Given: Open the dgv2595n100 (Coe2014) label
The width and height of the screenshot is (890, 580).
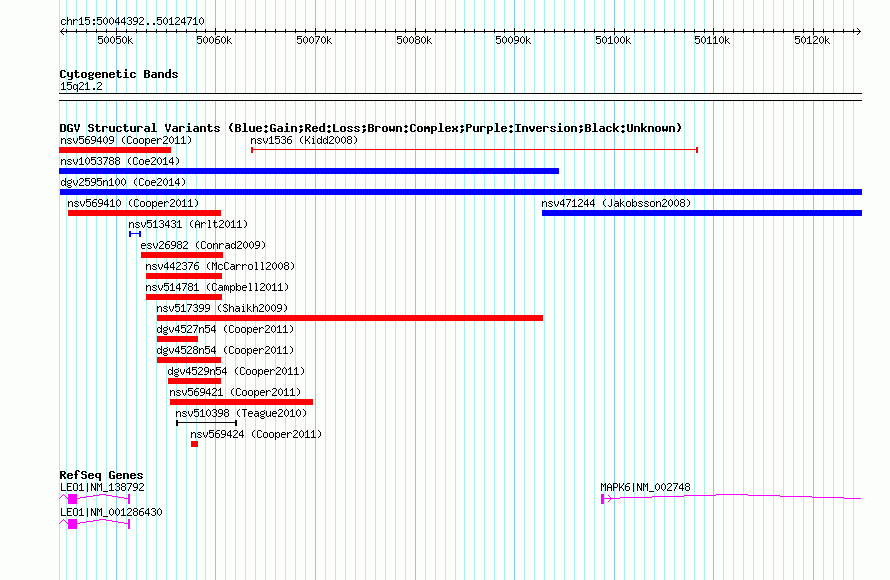Looking at the screenshot, I should [123, 182].
